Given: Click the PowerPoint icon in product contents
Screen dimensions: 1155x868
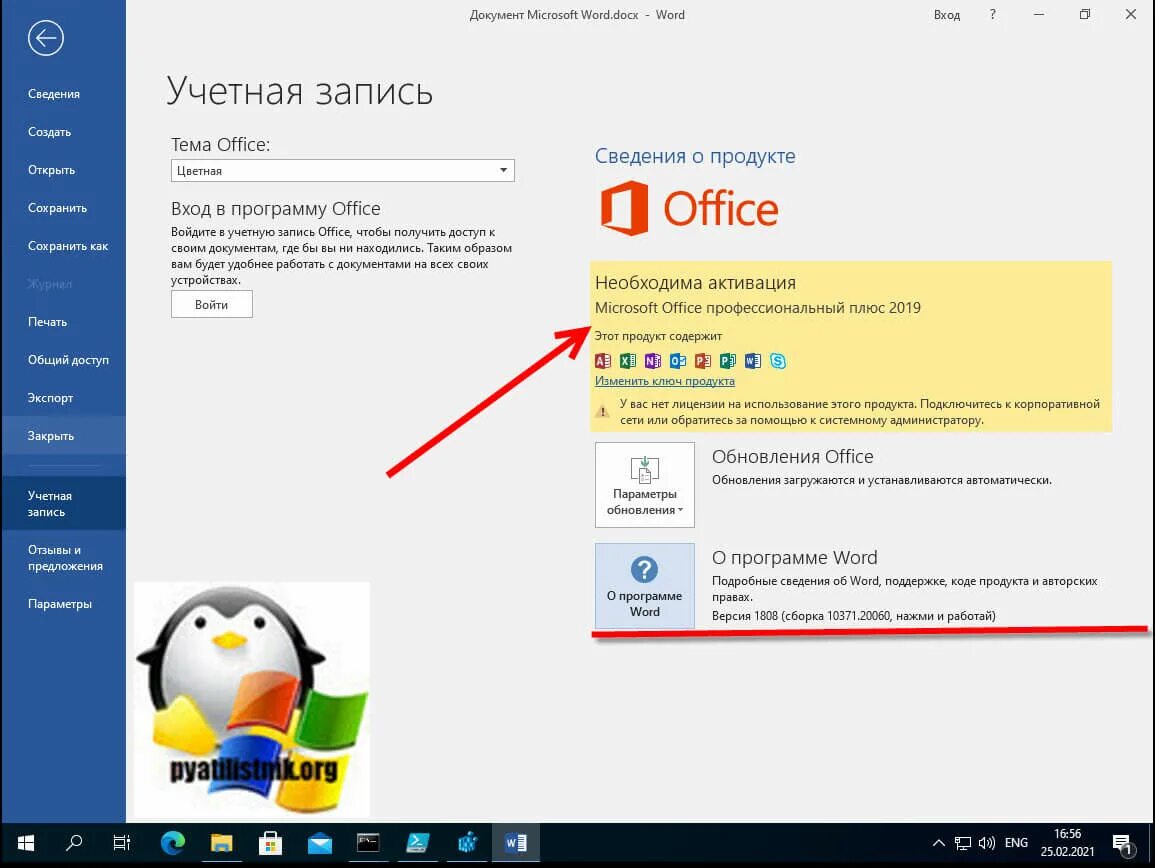Looking at the screenshot, I should [x=703, y=360].
